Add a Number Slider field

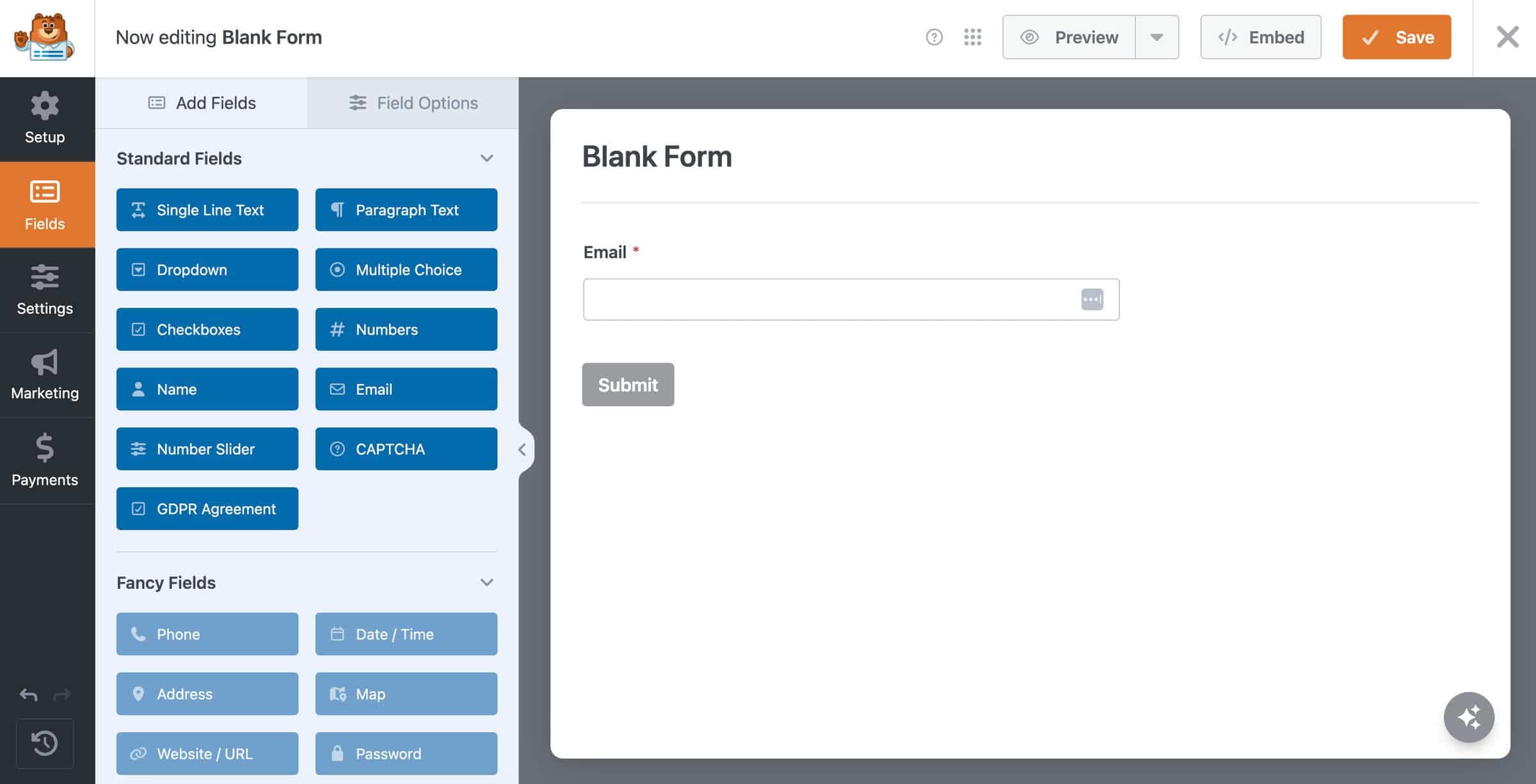(x=207, y=449)
